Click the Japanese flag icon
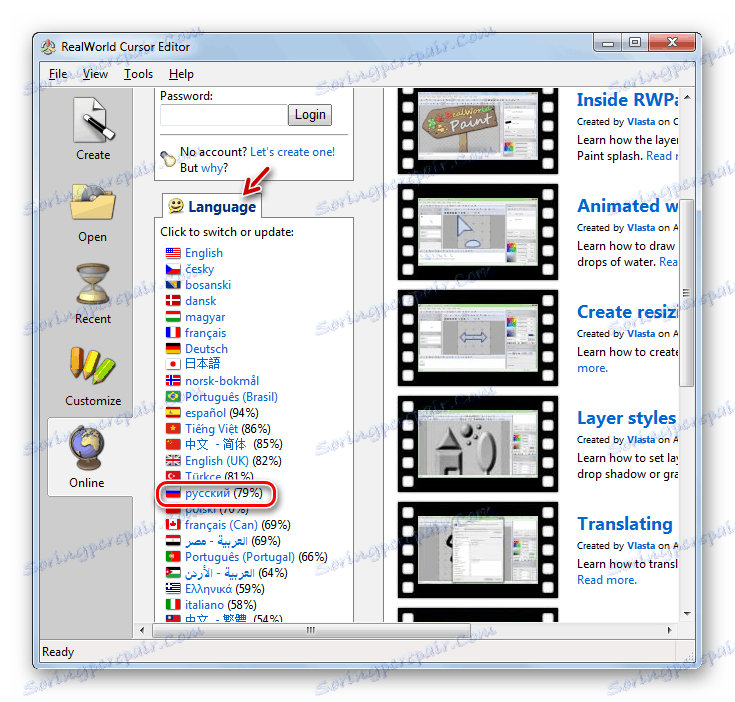The height and width of the screenshot is (702, 735). tap(173, 364)
